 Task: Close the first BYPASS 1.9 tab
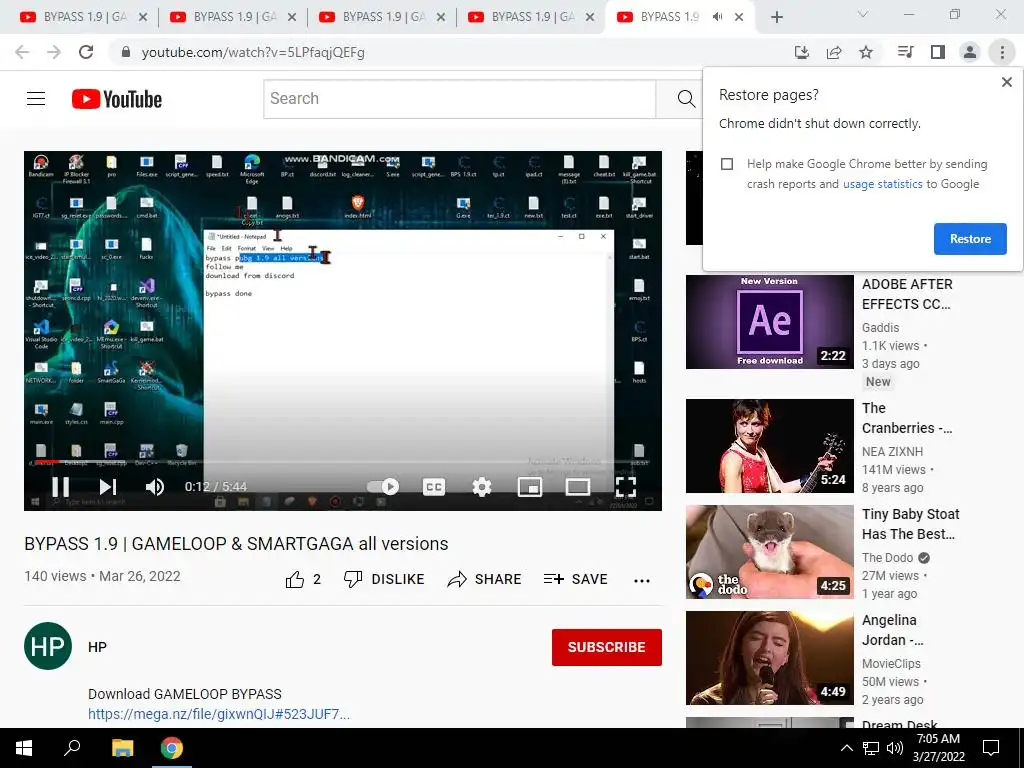pos(144,17)
